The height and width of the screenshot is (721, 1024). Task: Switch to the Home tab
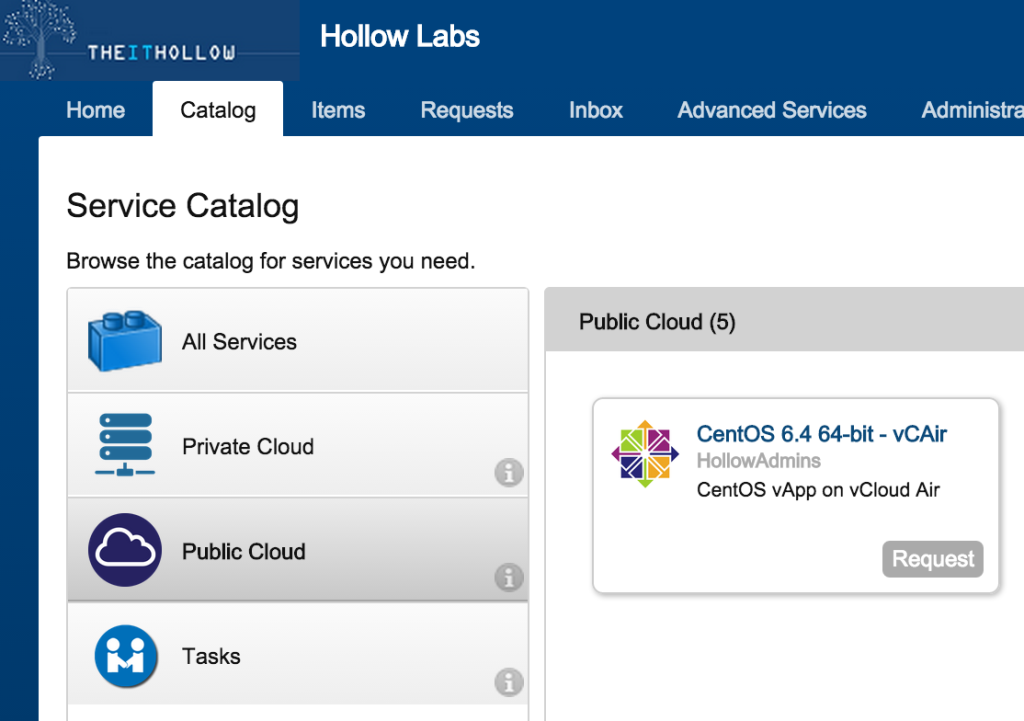(95, 110)
